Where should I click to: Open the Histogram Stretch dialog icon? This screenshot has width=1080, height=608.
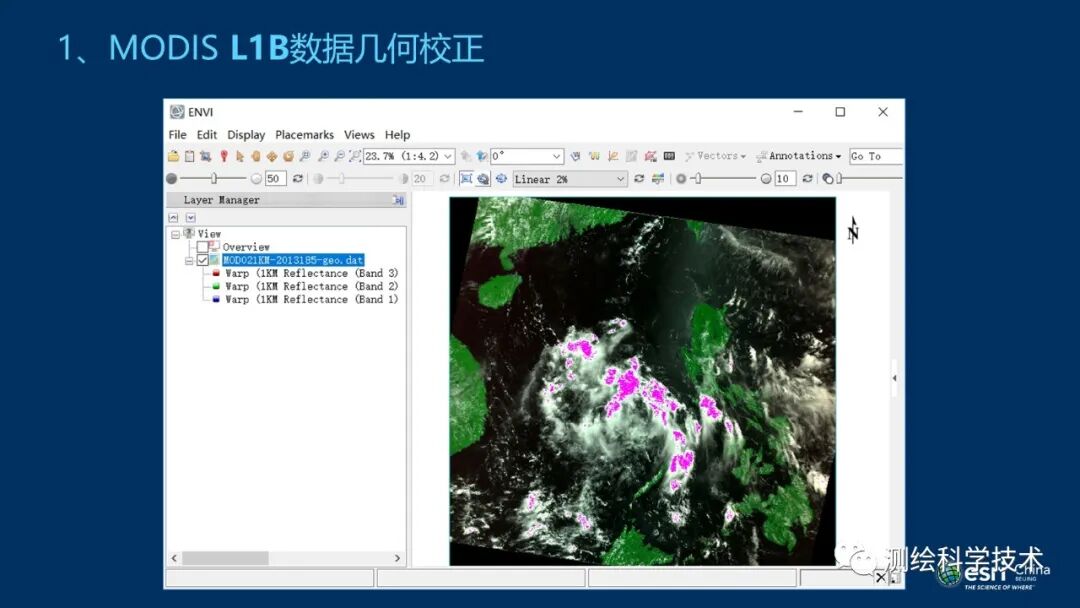tap(658, 178)
